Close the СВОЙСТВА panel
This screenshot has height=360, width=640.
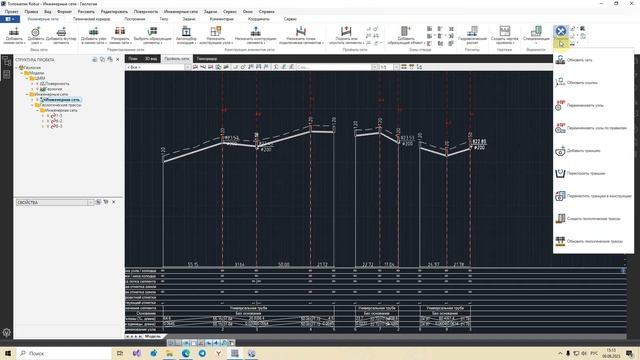(x=114, y=202)
